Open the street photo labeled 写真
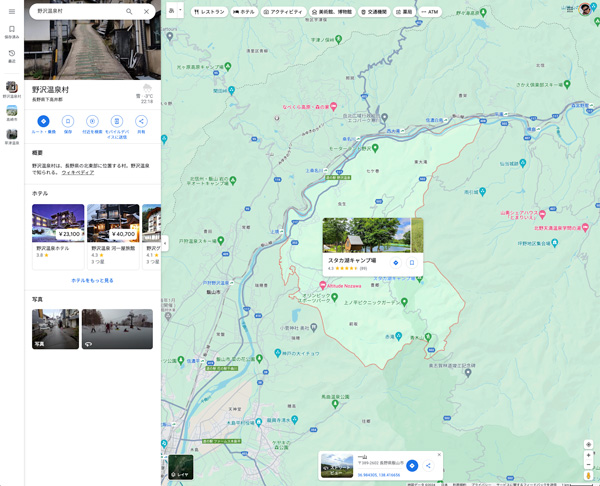The width and height of the screenshot is (600, 486). (55, 329)
